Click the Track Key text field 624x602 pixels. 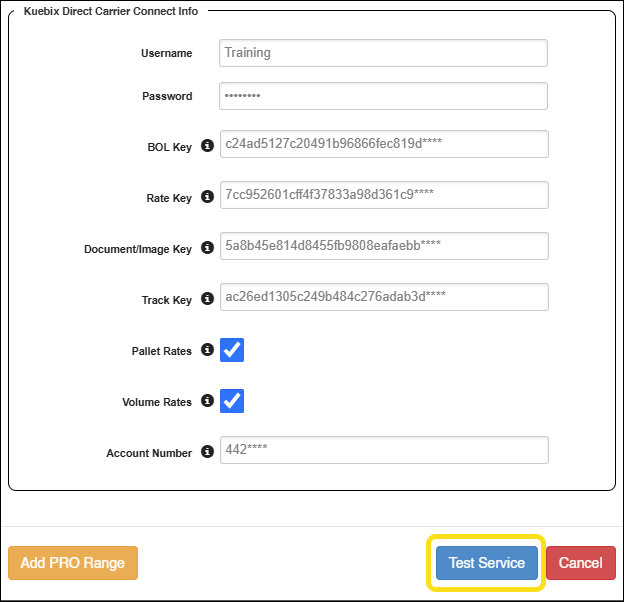383,297
